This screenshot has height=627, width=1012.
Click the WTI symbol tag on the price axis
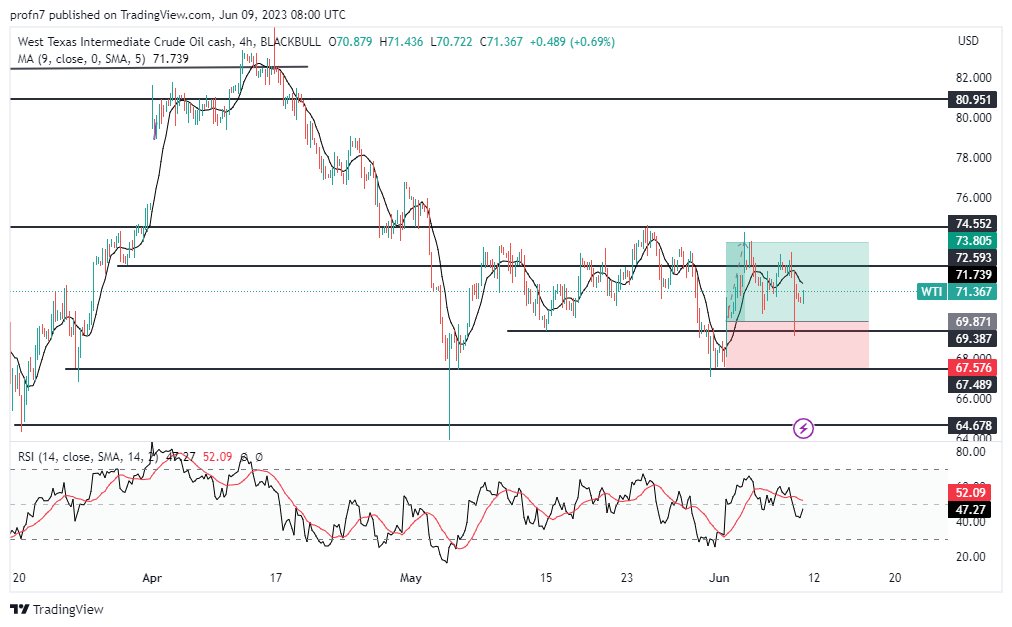click(x=931, y=291)
